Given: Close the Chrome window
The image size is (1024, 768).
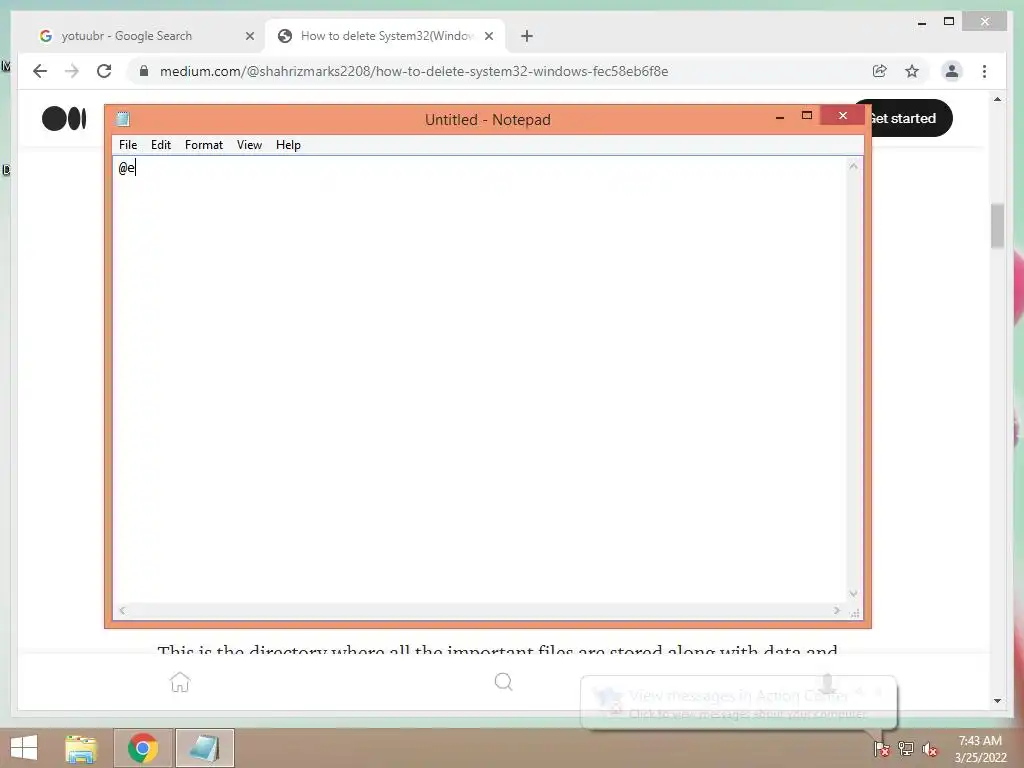Looking at the screenshot, I should tap(985, 22).
